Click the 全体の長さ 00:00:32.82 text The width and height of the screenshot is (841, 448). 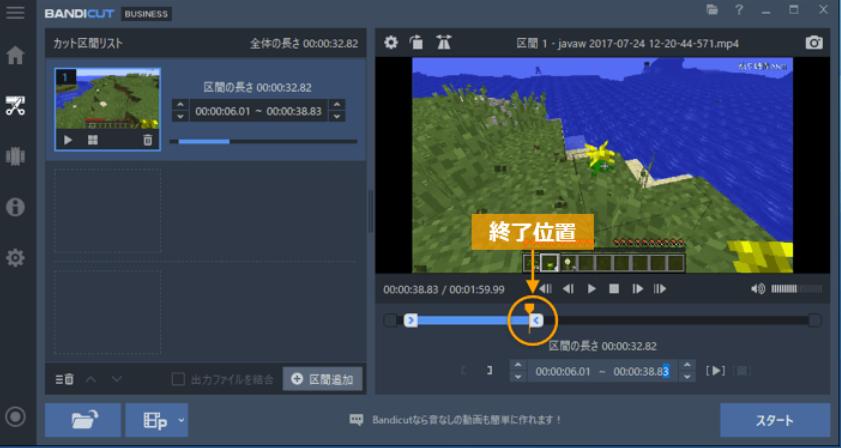pos(304,43)
